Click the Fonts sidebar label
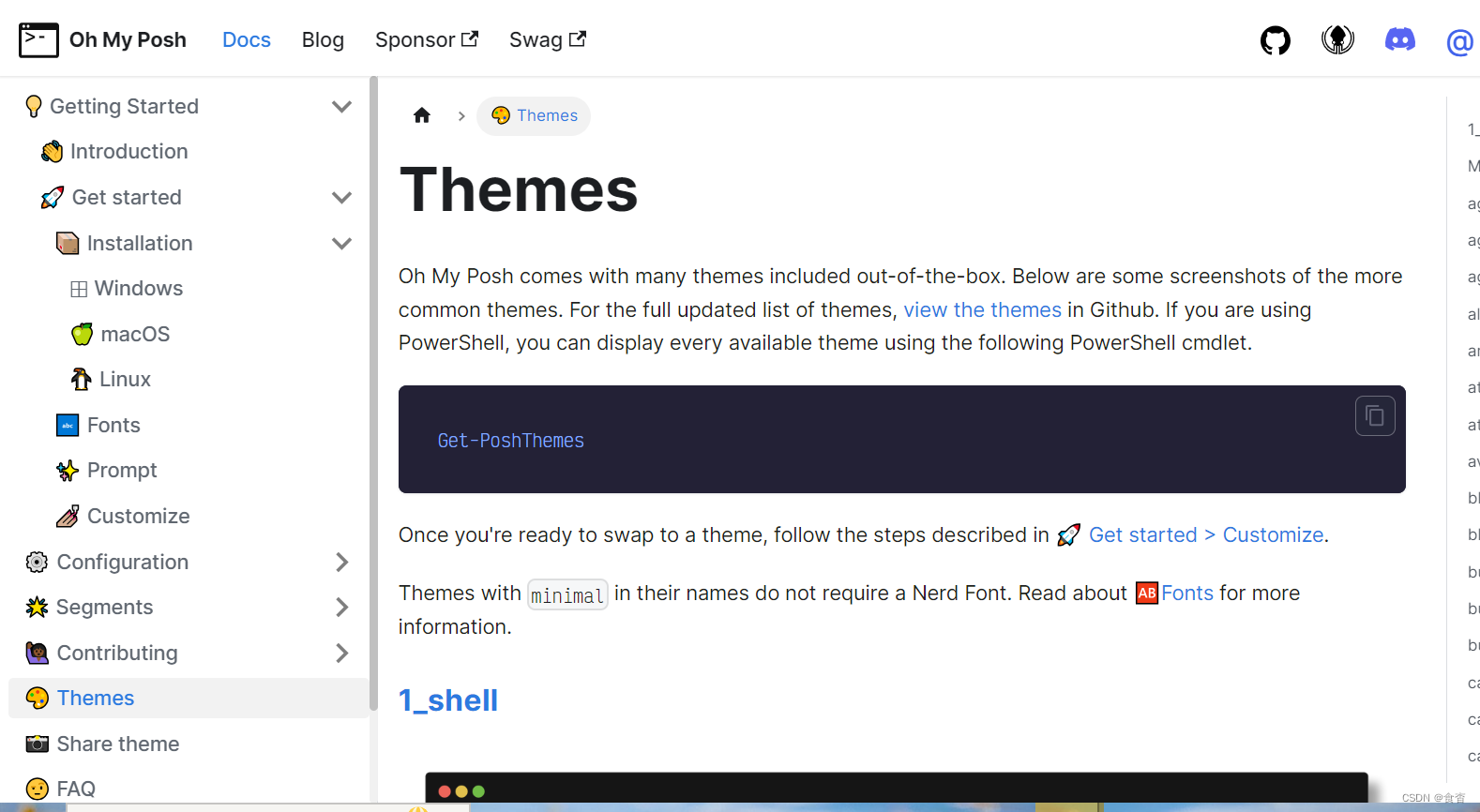 click(113, 425)
